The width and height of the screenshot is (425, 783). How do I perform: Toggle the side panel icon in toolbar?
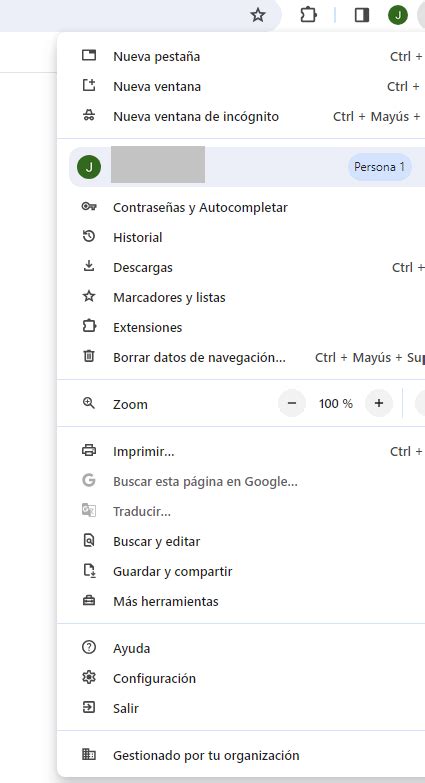[x=362, y=15]
